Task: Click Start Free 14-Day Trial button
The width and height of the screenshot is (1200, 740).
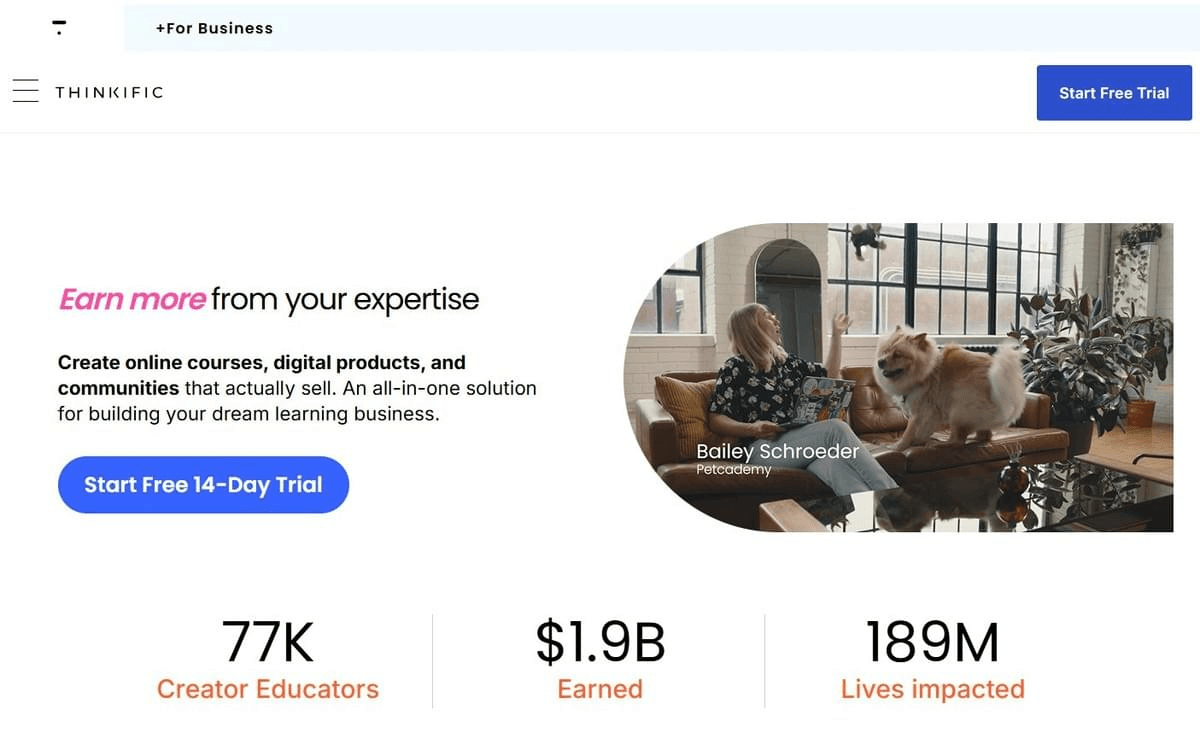Action: pyautogui.click(x=203, y=485)
